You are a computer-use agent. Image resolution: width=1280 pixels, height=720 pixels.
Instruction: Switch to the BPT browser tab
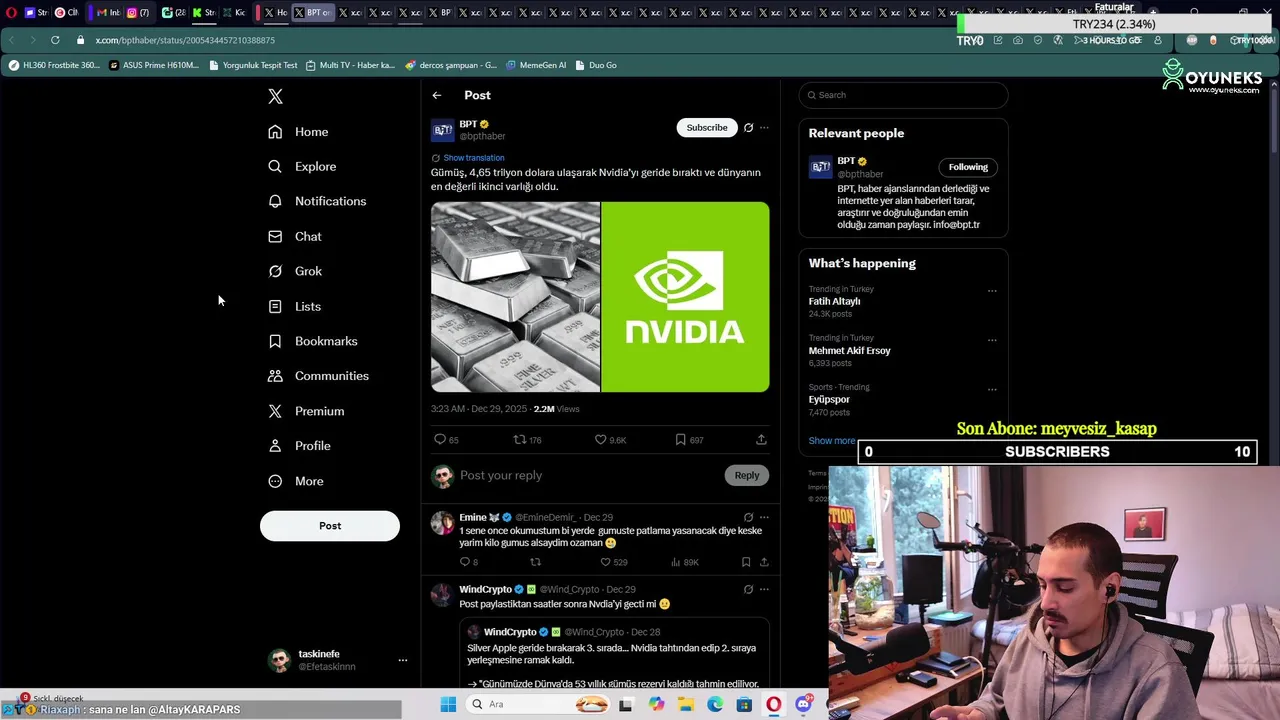tap(313, 13)
